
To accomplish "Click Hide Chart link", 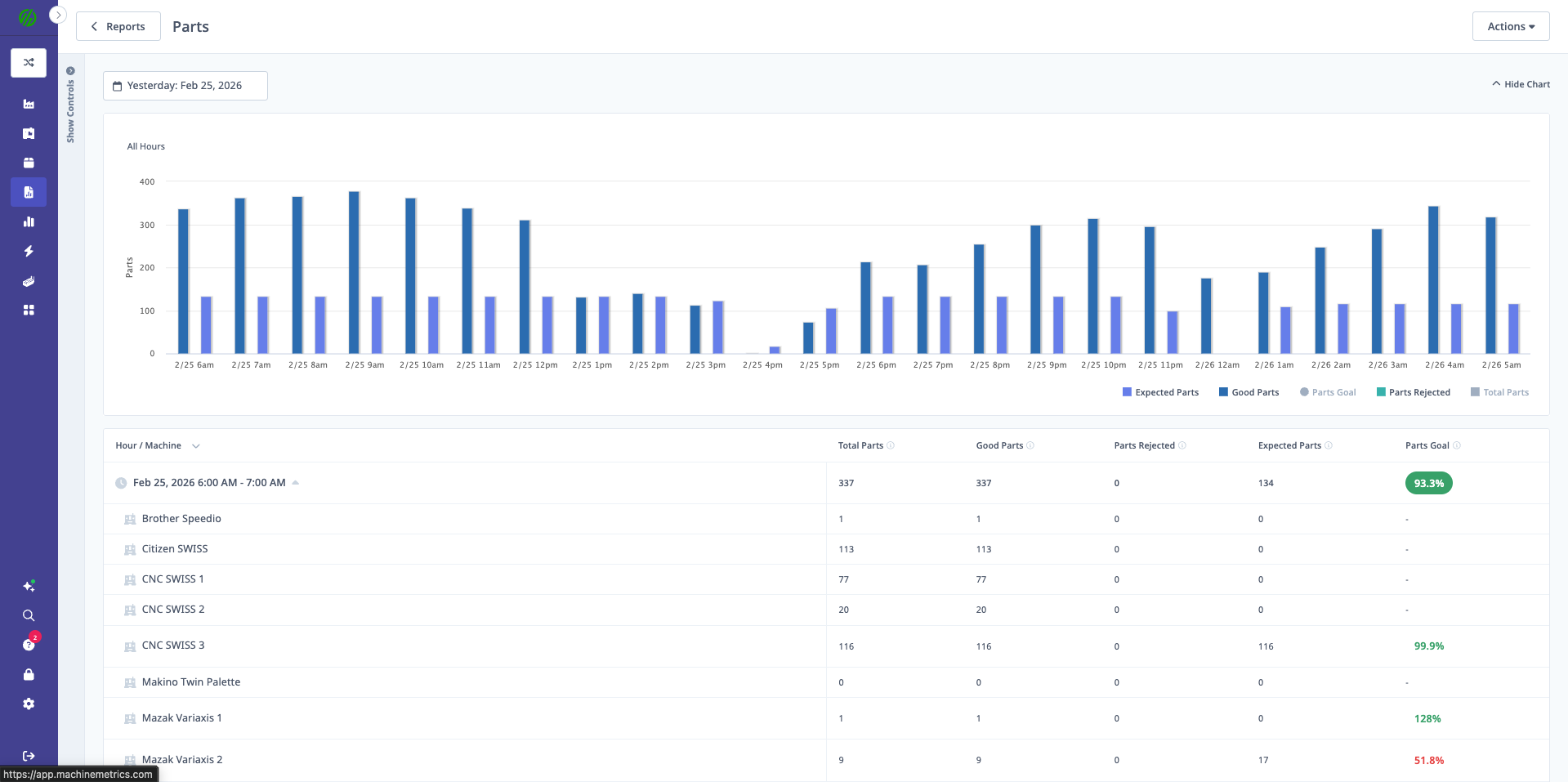I will [x=1521, y=84].
